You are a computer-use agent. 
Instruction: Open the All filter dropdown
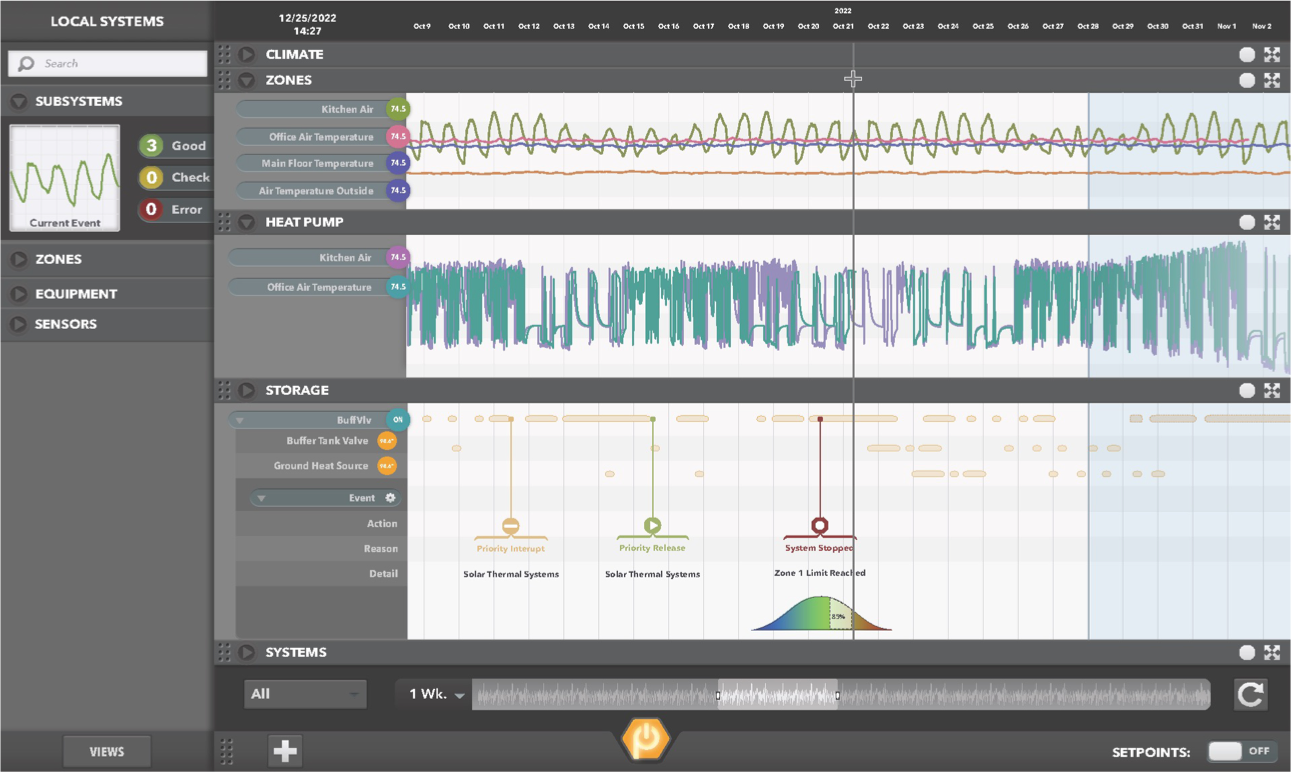click(305, 694)
